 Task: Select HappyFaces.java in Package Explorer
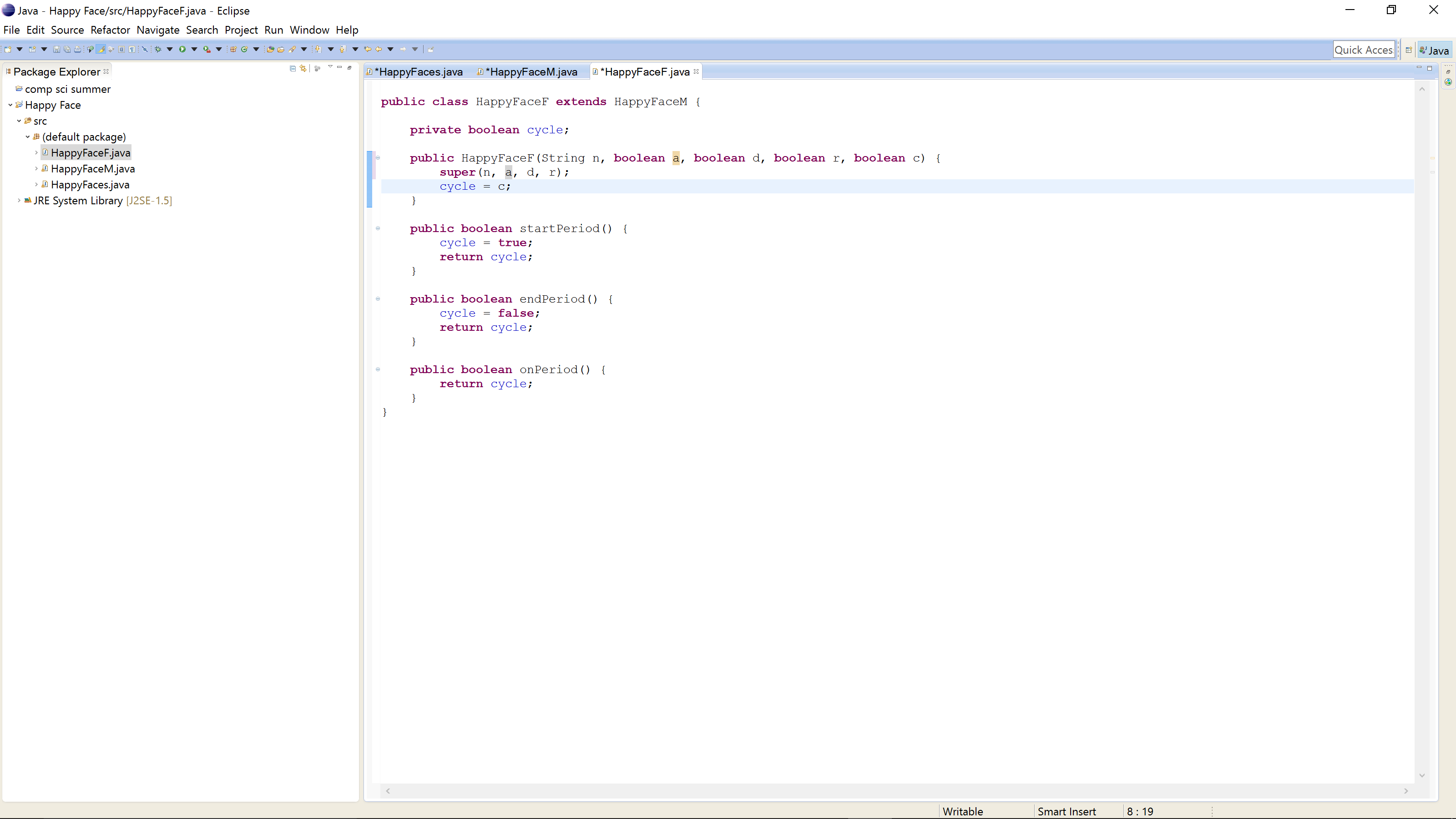90,185
